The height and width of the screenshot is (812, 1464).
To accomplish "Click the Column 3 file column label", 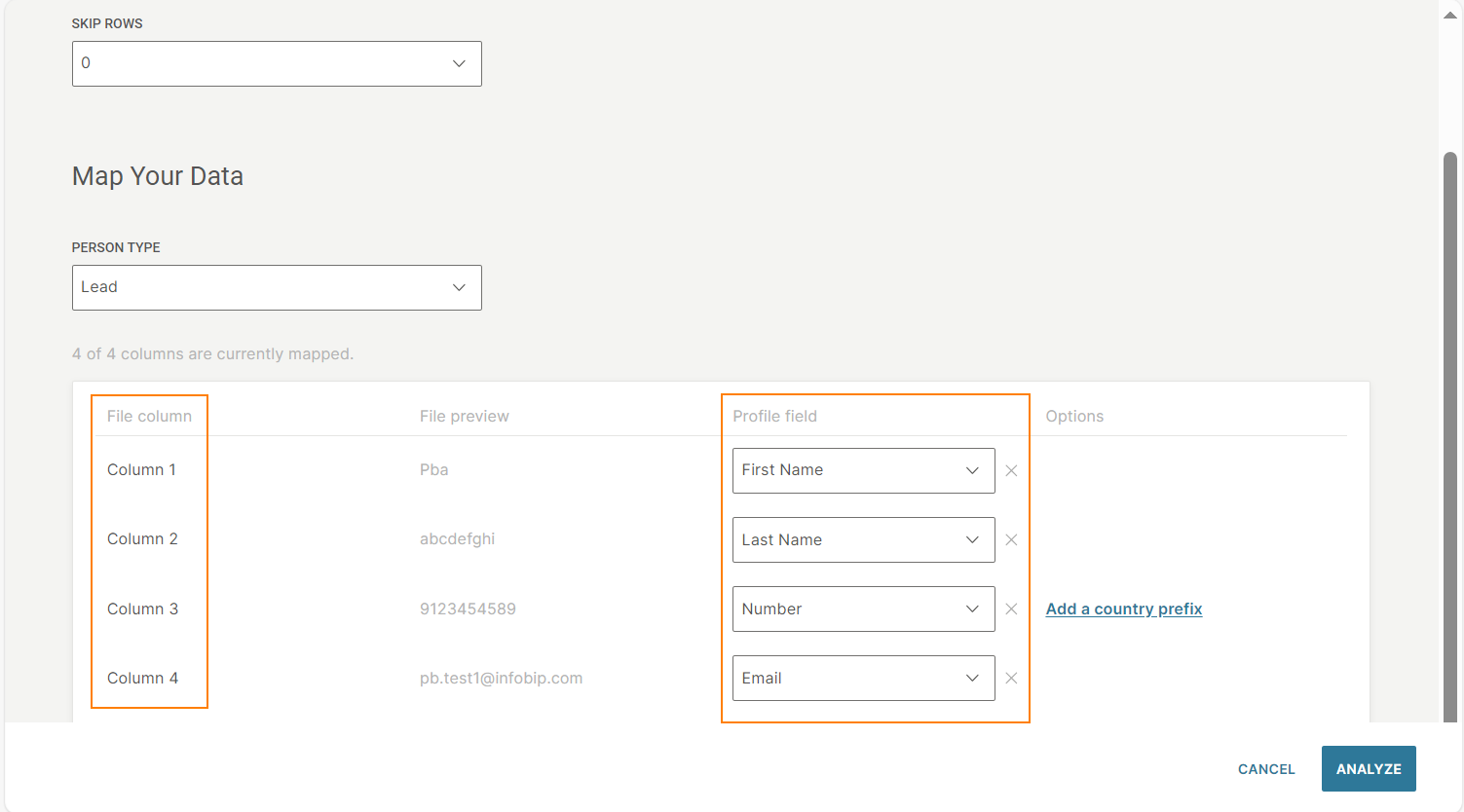I will tap(142, 609).
